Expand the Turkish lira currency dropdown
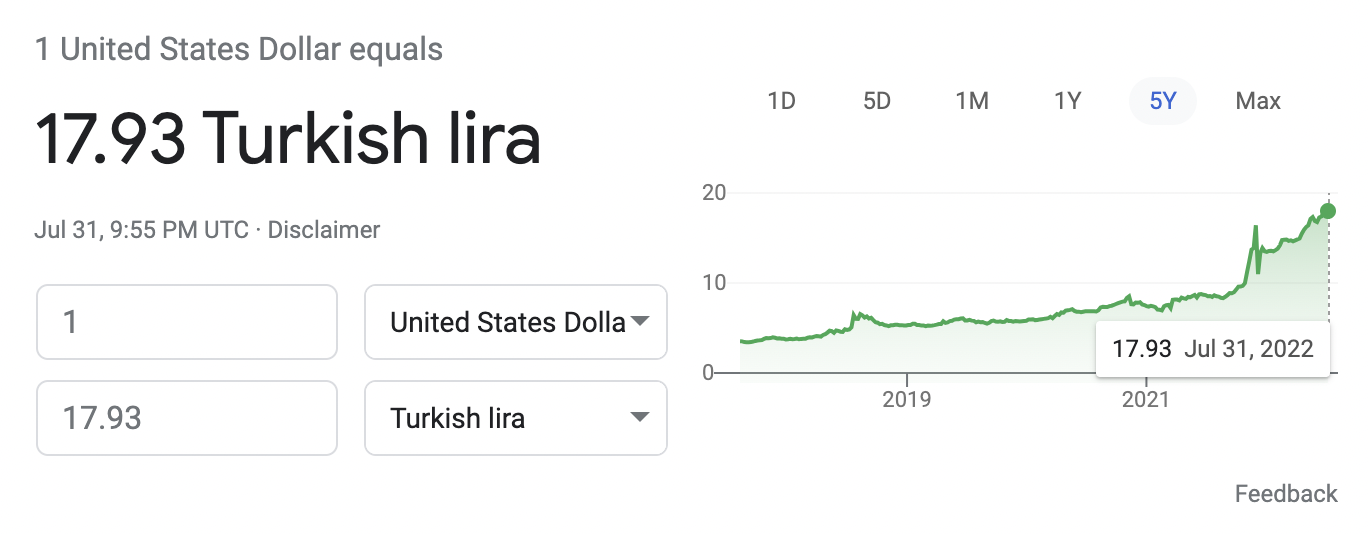Screen dimensions: 1368x534 click(x=515, y=418)
